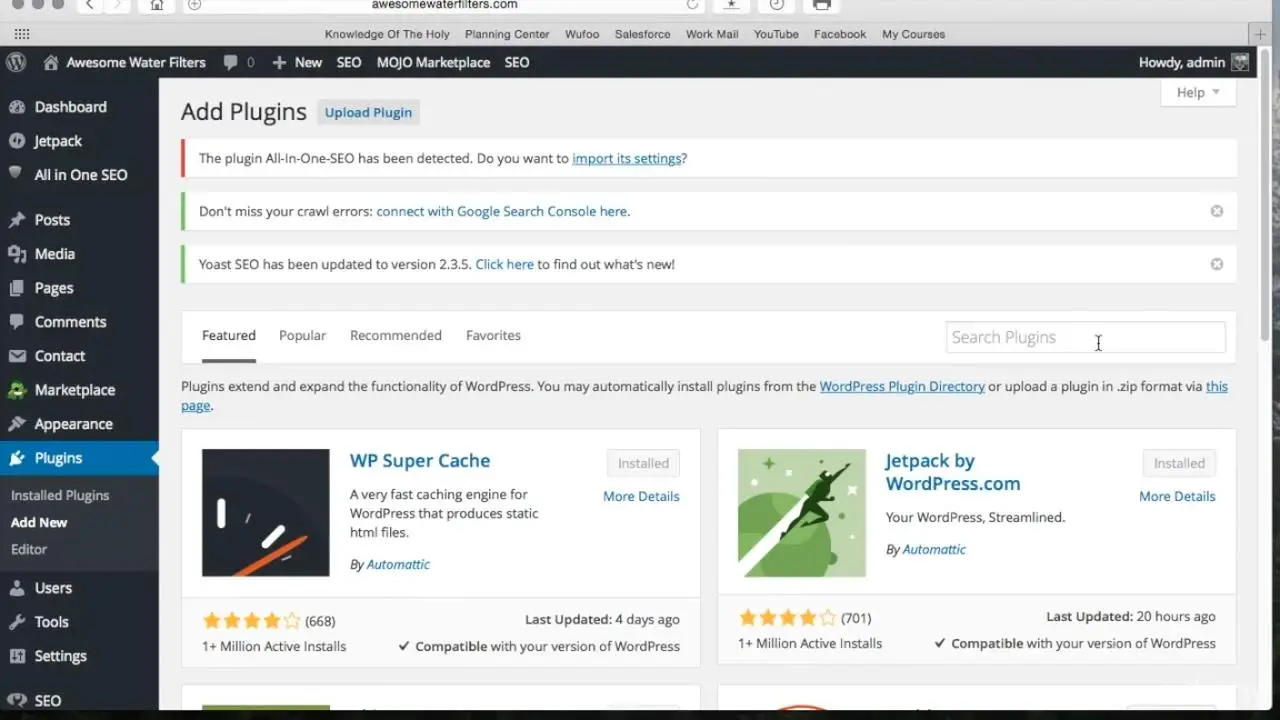
Task: Open the Jetpack by WordPress.com title link
Action: pos(953,472)
